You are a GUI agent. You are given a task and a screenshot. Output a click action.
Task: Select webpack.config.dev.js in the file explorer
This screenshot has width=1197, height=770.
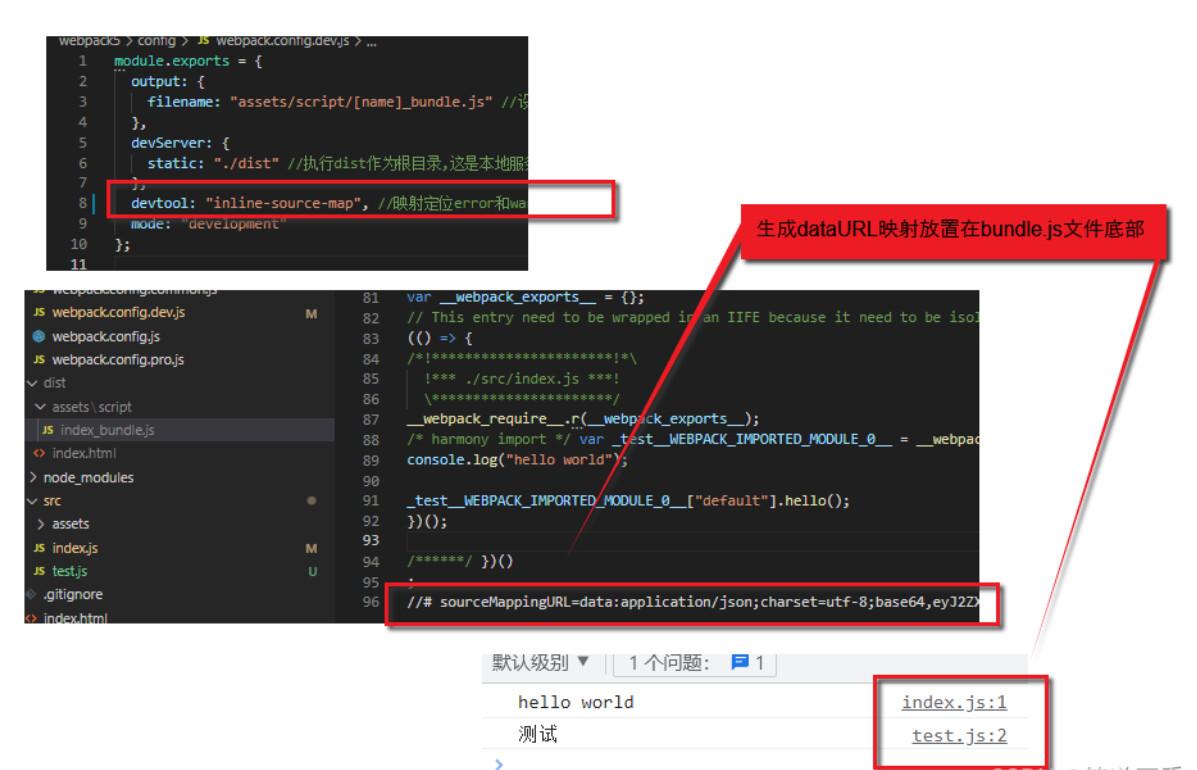click(118, 312)
